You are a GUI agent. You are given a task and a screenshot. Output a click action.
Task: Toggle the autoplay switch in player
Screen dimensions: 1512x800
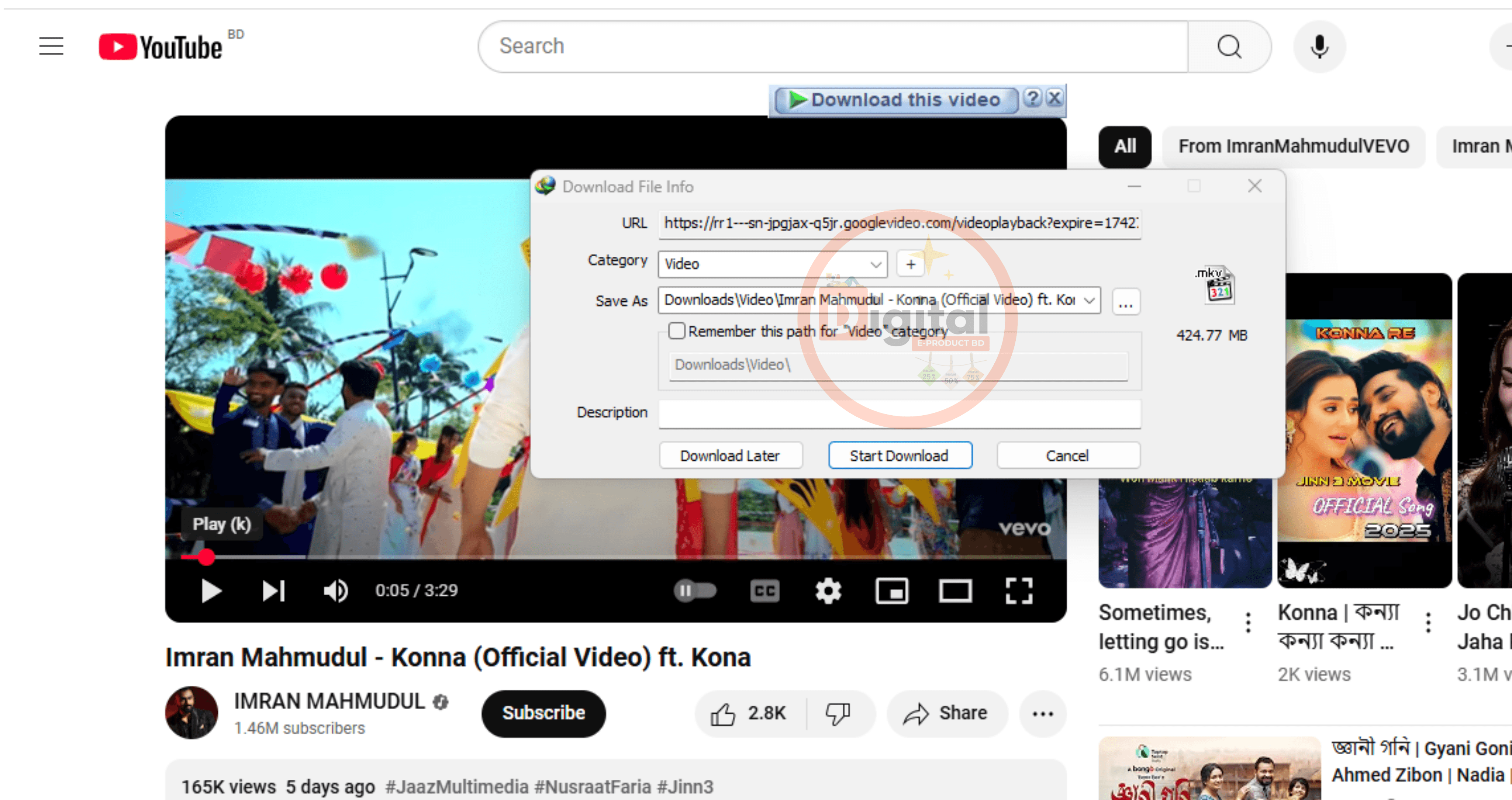(695, 591)
